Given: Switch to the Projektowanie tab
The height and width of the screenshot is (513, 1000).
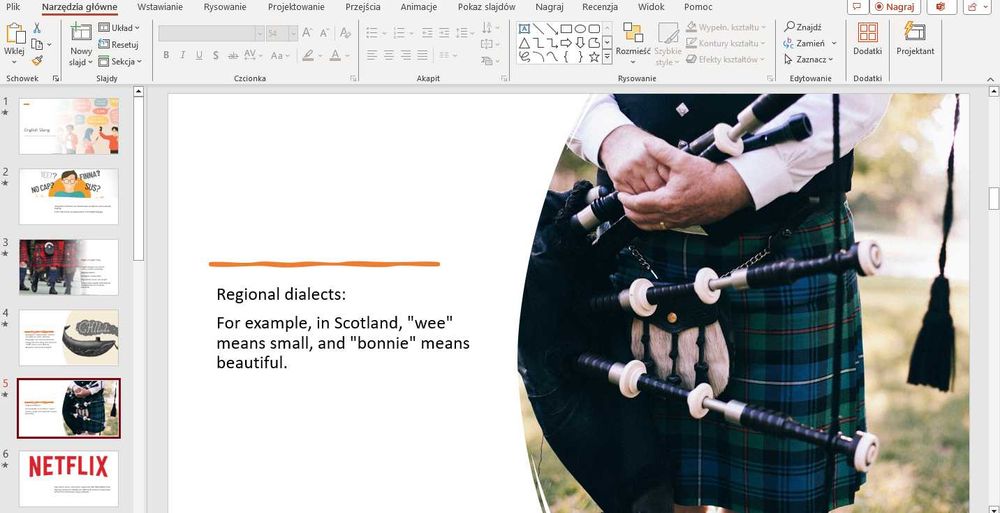Looking at the screenshot, I should [x=296, y=7].
